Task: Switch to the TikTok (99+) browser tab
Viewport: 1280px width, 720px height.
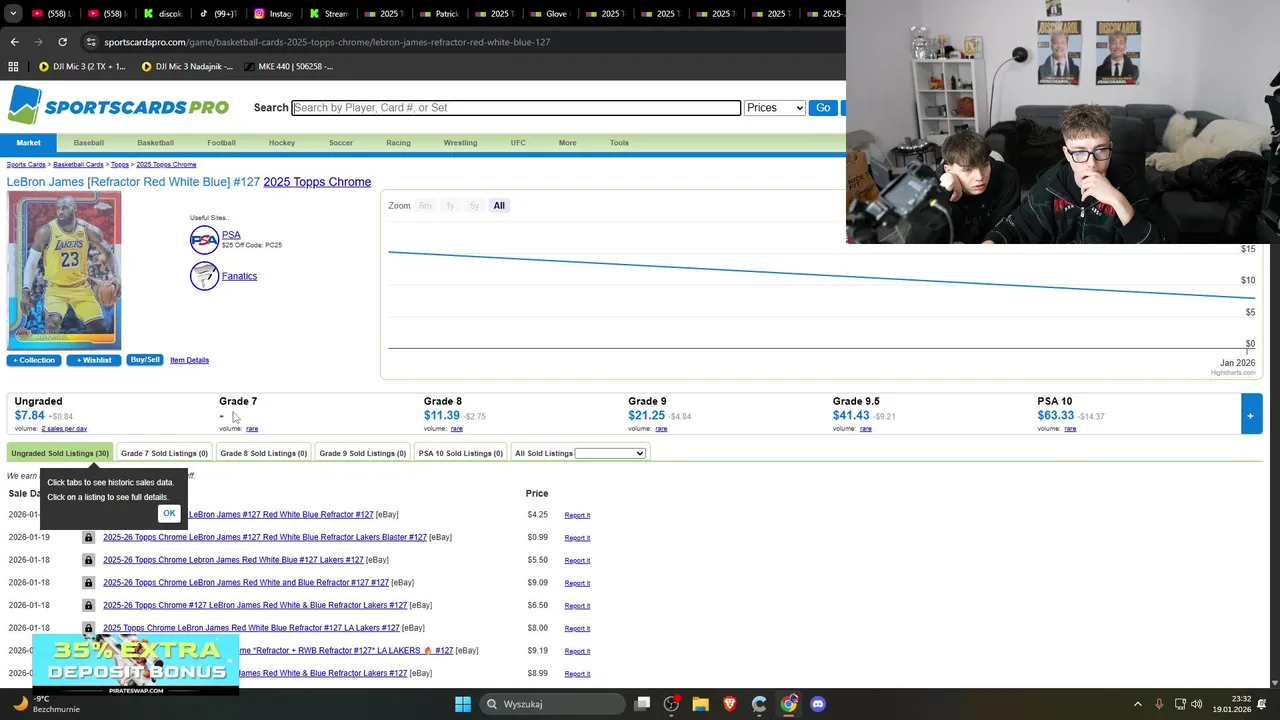Action: tap(217, 14)
